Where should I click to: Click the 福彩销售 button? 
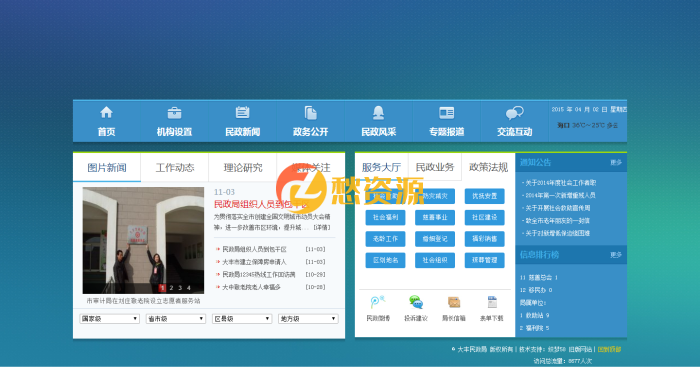click(x=484, y=239)
